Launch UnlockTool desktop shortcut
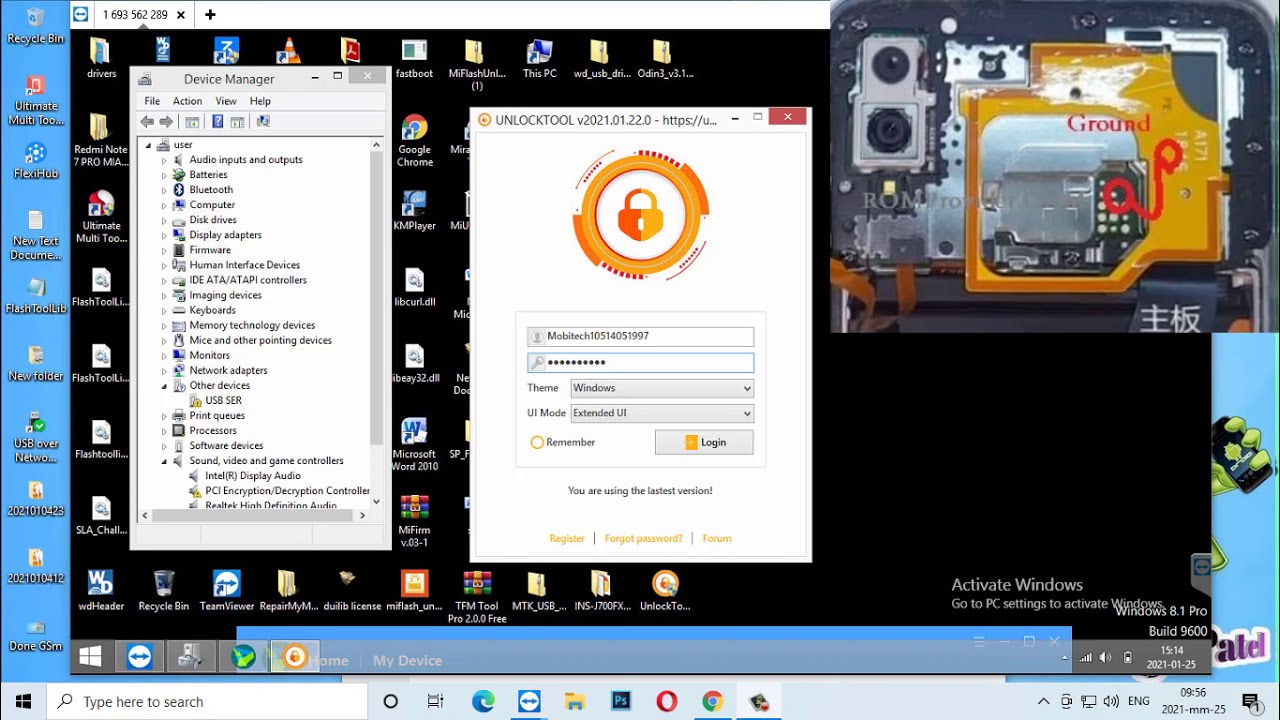This screenshot has height=720, width=1280. coord(665,590)
